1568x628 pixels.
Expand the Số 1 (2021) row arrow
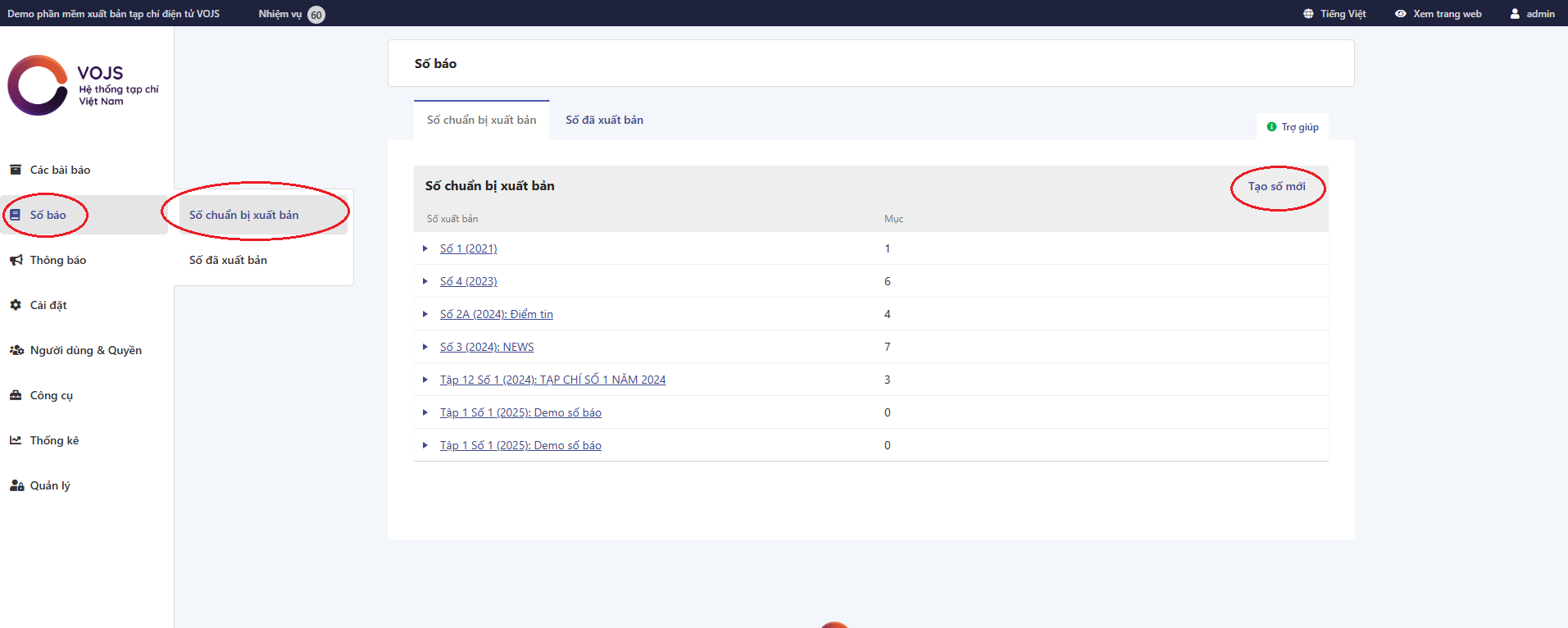(425, 248)
